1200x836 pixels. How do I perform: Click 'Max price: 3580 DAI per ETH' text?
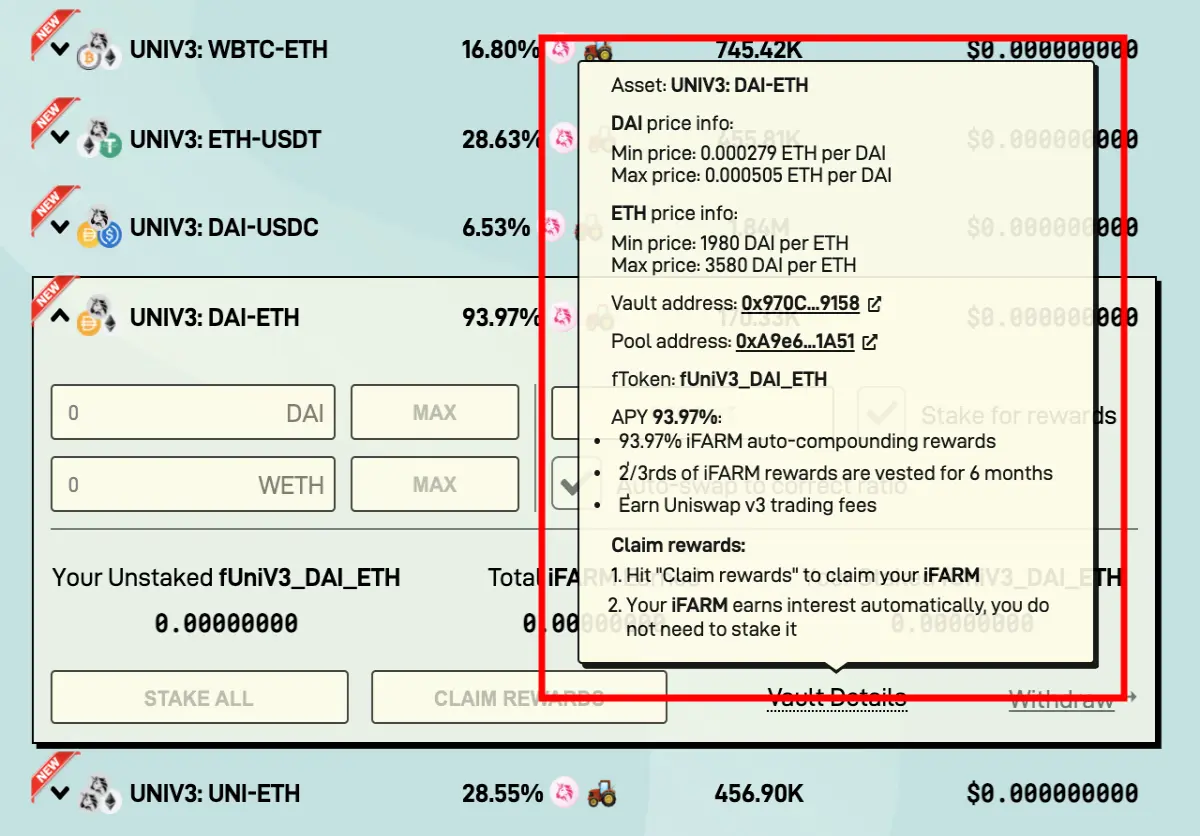point(734,265)
